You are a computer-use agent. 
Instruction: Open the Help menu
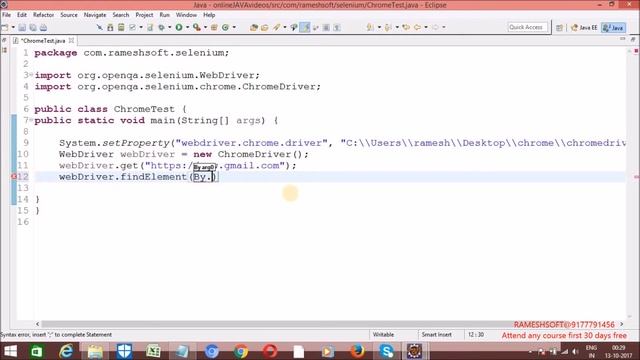pyautogui.click(x=209, y=15)
